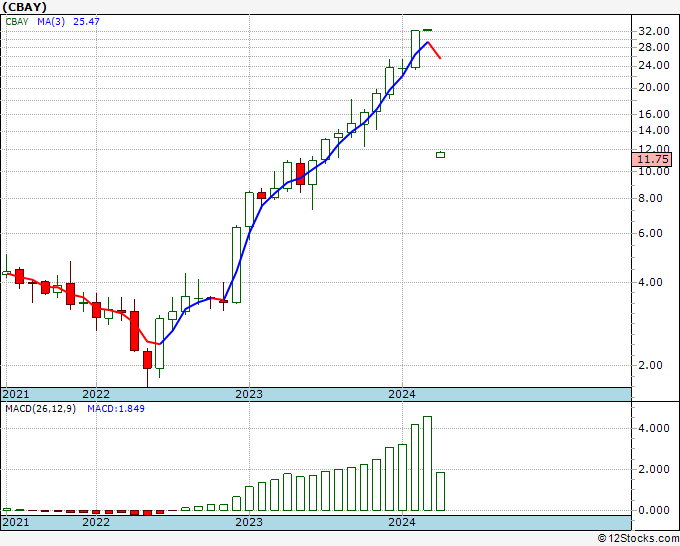The height and width of the screenshot is (546, 680).
Task: Click the 2.00 price axis label
Action: click(x=650, y=366)
